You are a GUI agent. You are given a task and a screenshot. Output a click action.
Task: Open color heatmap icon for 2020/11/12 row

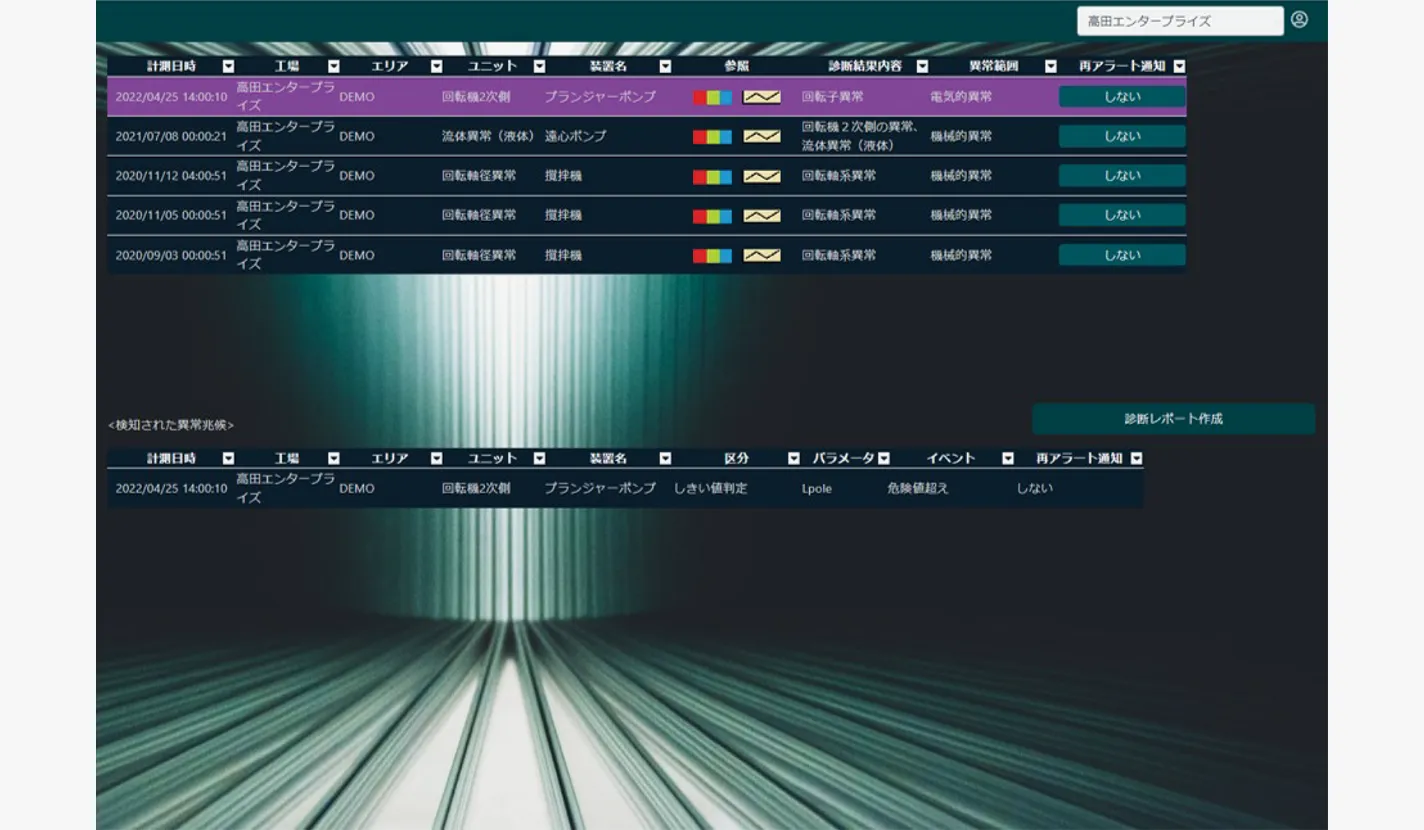pyautogui.click(x=712, y=176)
